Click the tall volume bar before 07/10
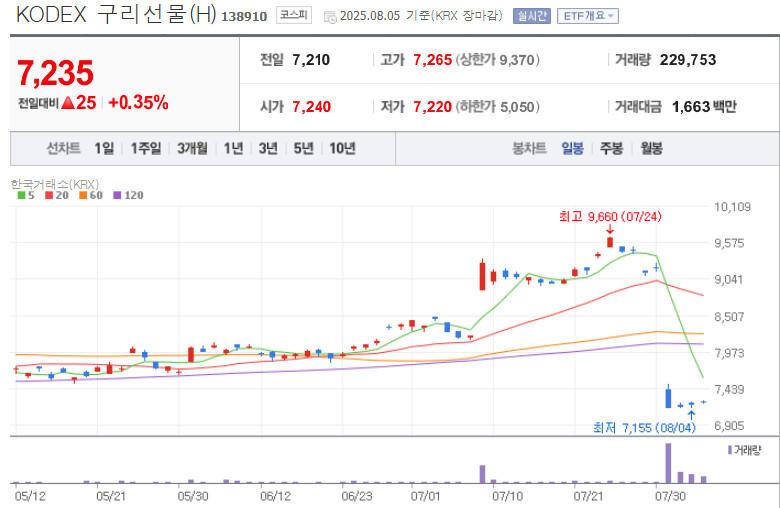The height and width of the screenshot is (508, 780). click(482, 474)
